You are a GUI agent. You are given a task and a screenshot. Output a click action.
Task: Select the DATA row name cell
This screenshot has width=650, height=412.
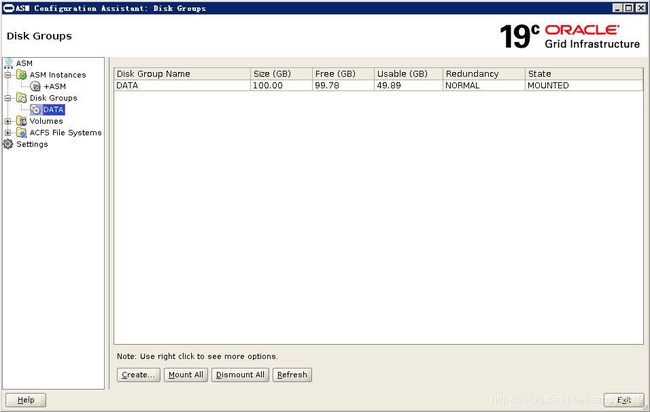coord(182,85)
